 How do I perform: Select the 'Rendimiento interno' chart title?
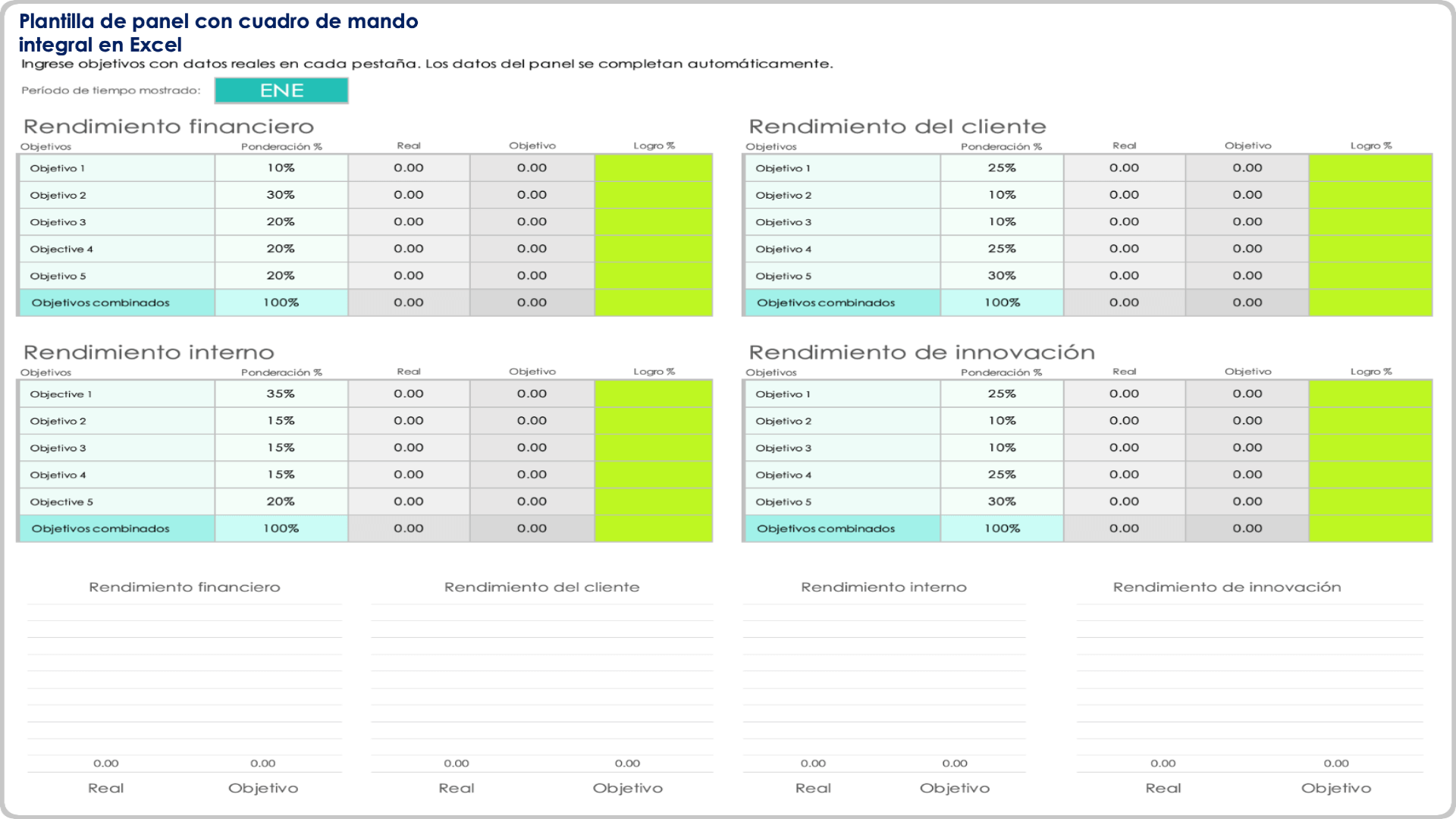883,587
